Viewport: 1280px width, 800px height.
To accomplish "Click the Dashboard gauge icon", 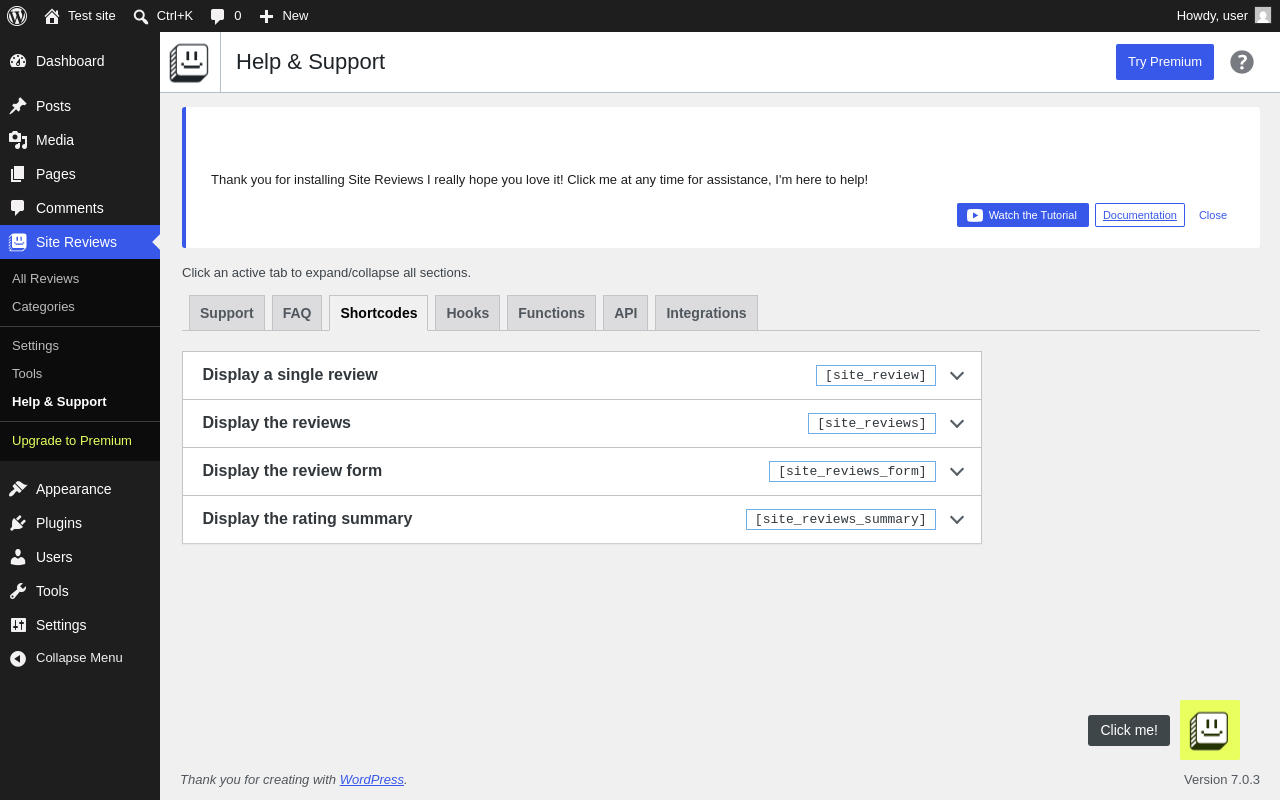I will pos(18,61).
